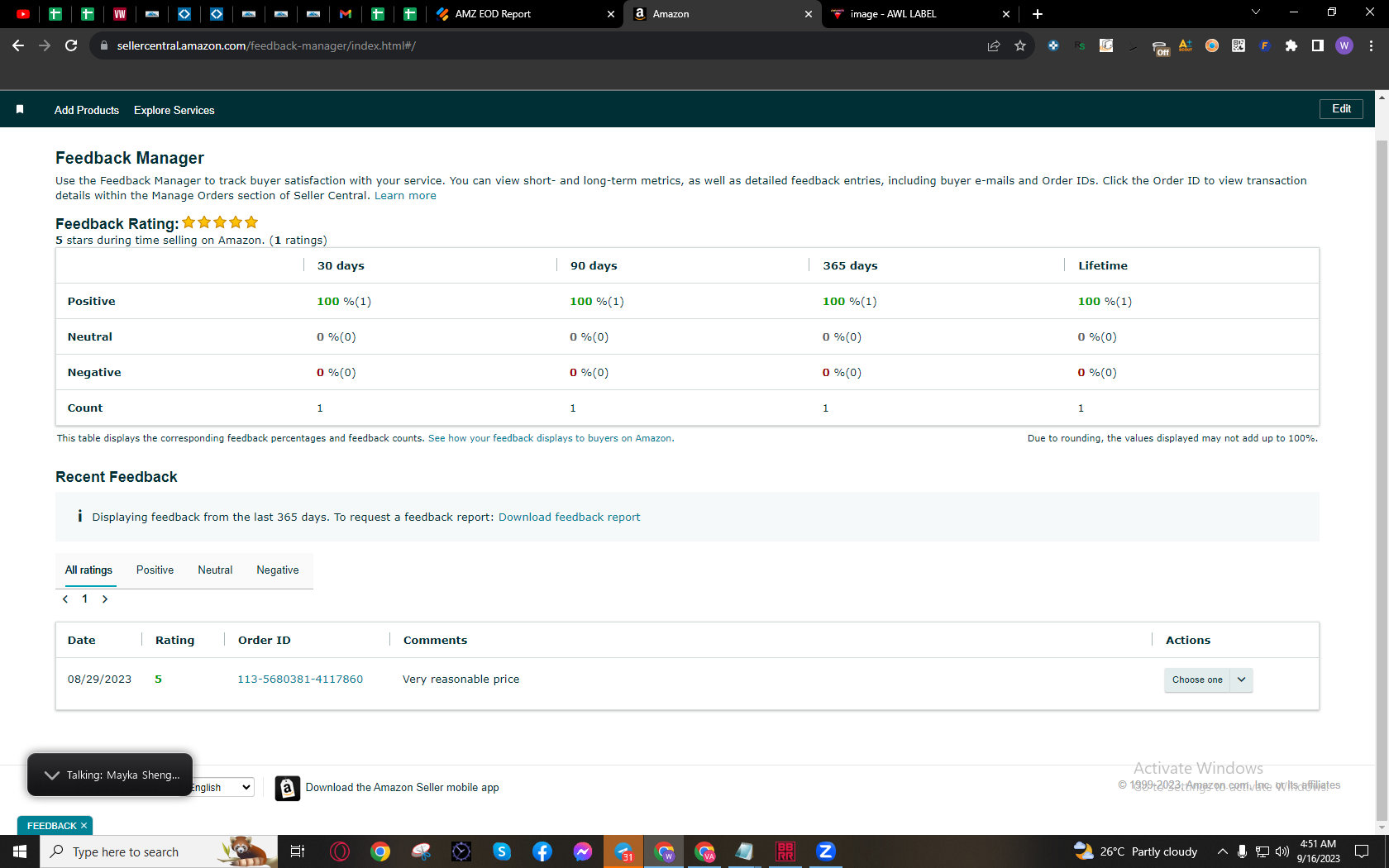Close the AMZ EOD Report tab
This screenshot has width=1389, height=868.
click(611, 14)
